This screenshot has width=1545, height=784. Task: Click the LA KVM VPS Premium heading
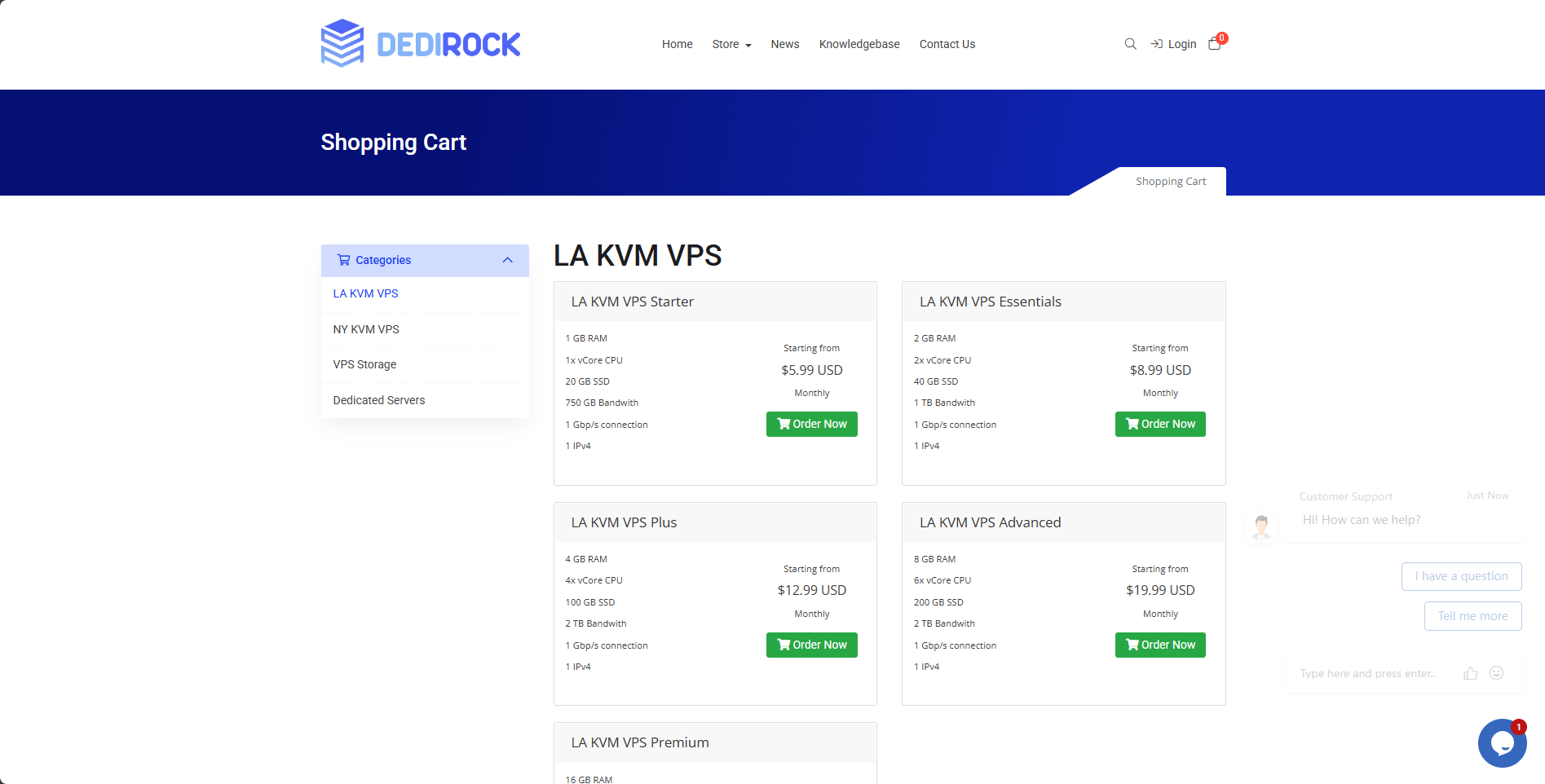pyautogui.click(x=640, y=742)
